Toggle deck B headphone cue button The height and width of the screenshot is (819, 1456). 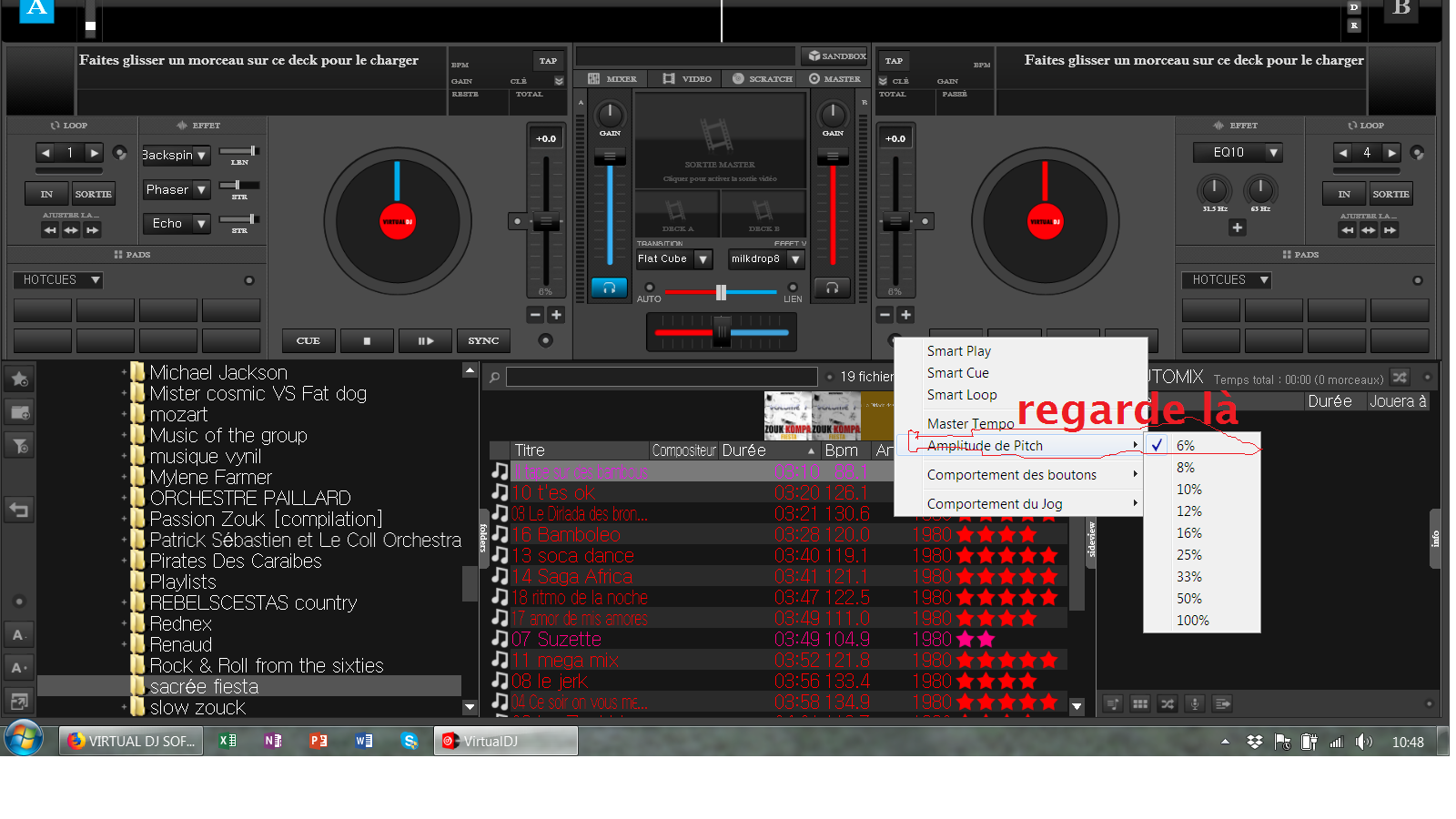point(832,288)
